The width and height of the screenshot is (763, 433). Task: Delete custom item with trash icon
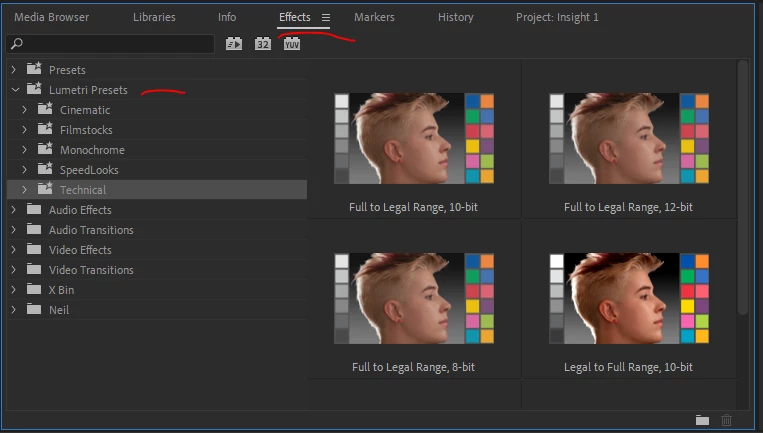click(727, 420)
